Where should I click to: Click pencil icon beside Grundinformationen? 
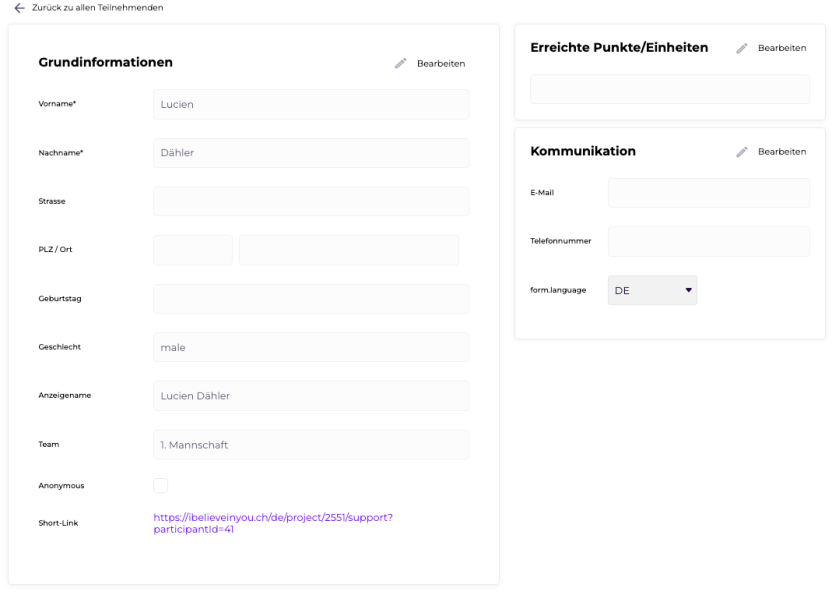[401, 64]
